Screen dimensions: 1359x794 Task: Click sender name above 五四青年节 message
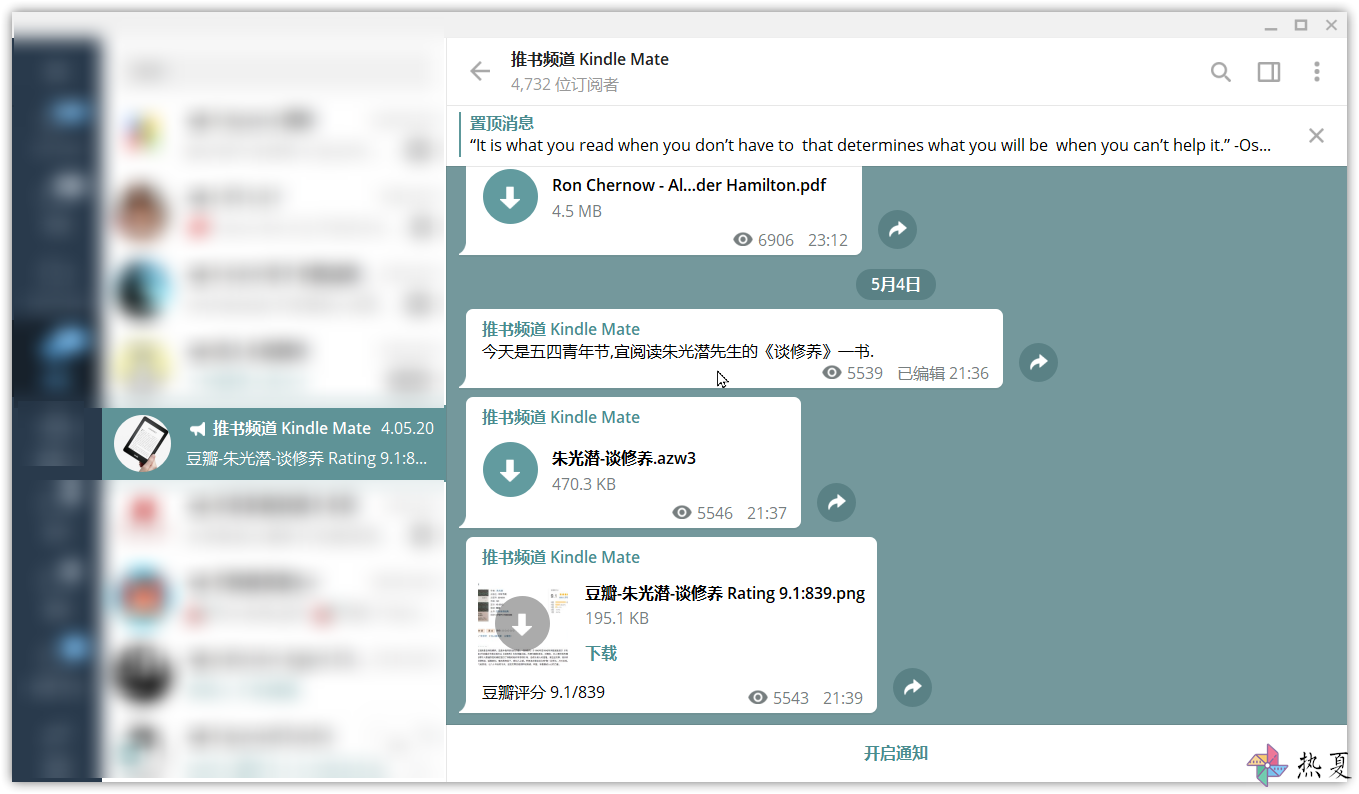coord(560,329)
